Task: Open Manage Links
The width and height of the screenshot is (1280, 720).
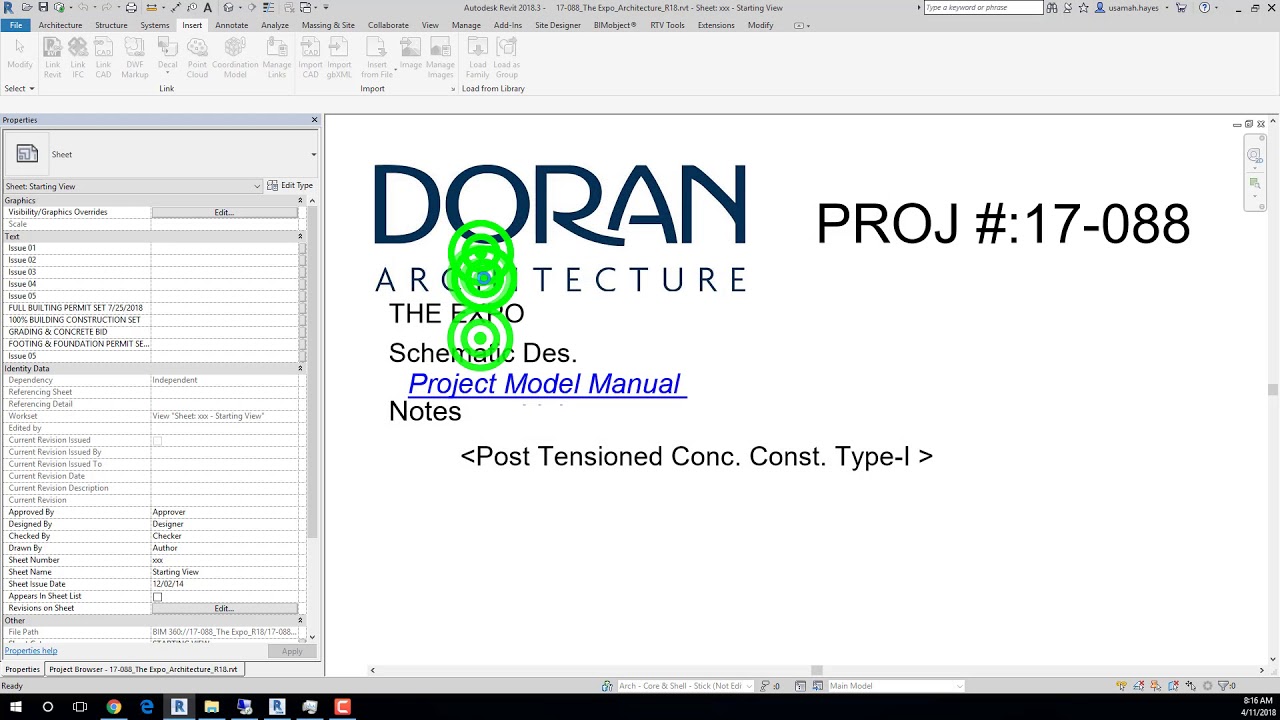Action: (277, 57)
